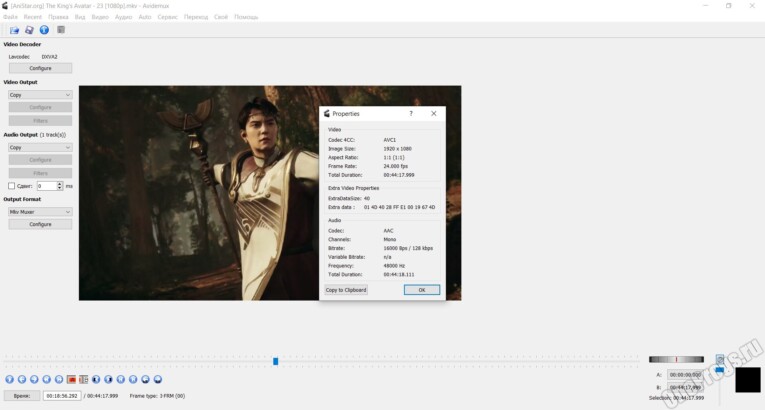
Task: Click the audio shift value spinner arrows
Action: pos(60,186)
